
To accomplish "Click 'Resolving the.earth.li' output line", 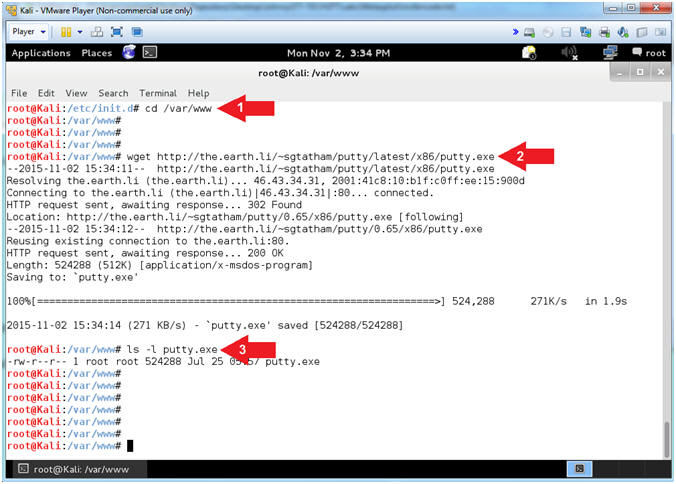I will pyautogui.click(x=266, y=181).
